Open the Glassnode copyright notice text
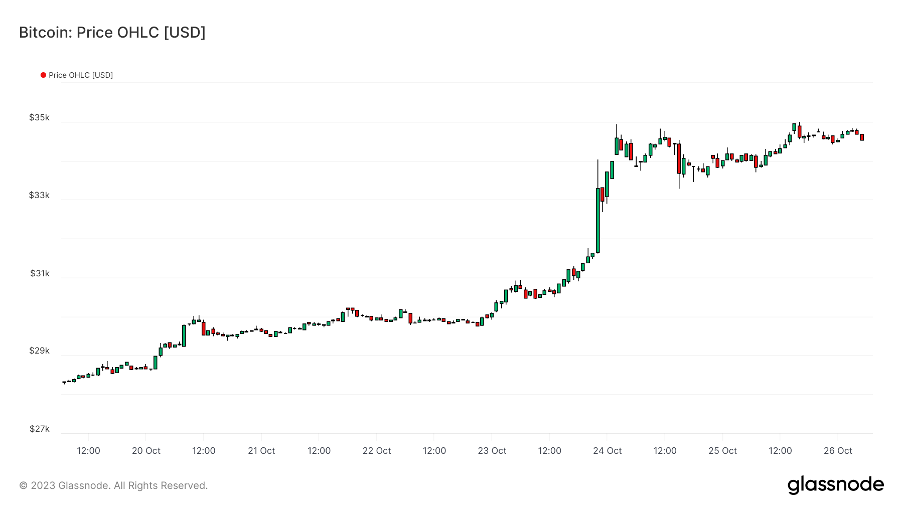This screenshot has width=904, height=508. pyautogui.click(x=114, y=486)
